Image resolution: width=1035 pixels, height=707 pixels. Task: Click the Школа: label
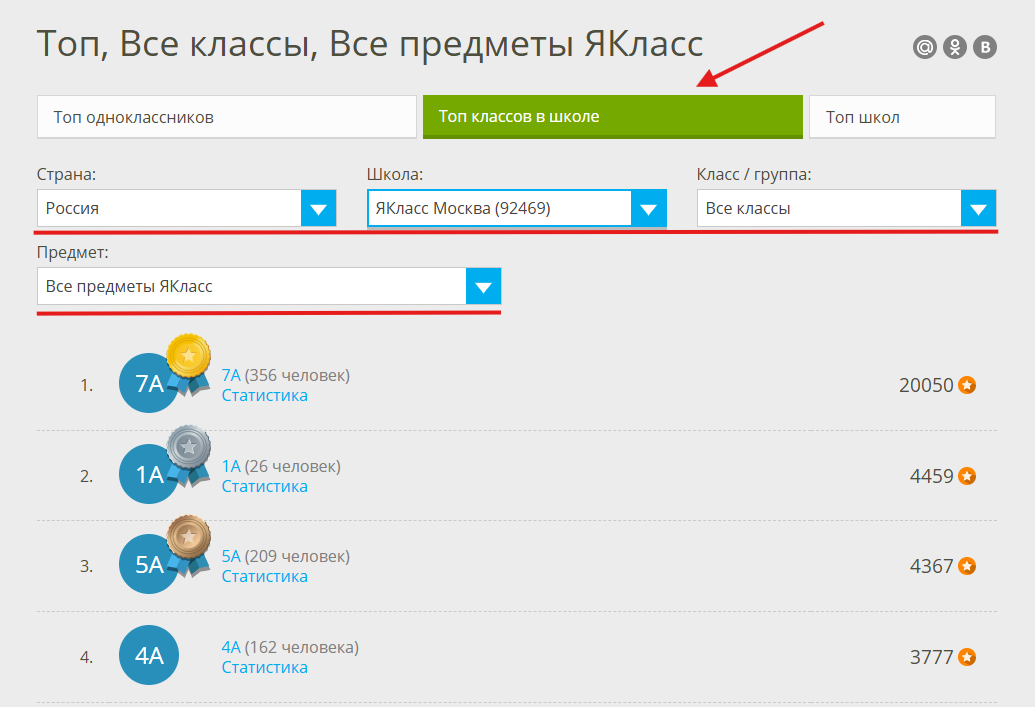(x=395, y=174)
